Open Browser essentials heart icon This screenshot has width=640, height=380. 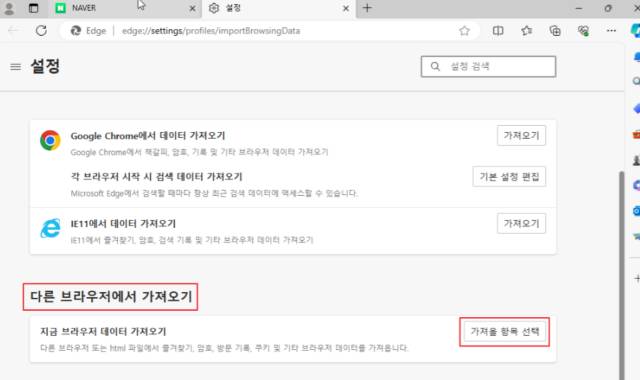point(583,31)
